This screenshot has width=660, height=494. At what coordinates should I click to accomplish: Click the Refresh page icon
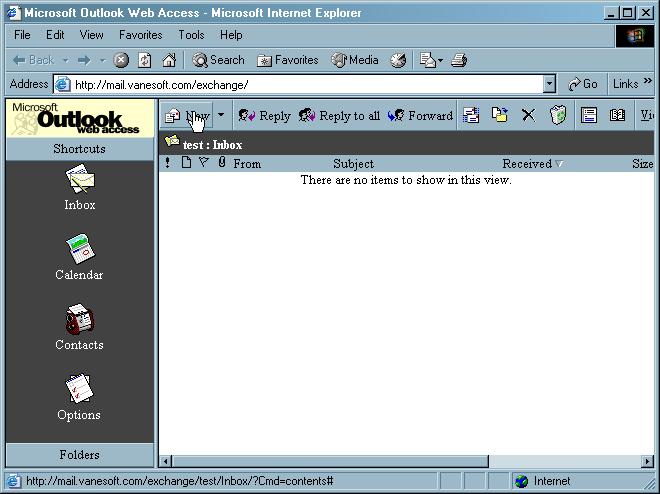[x=144, y=60]
